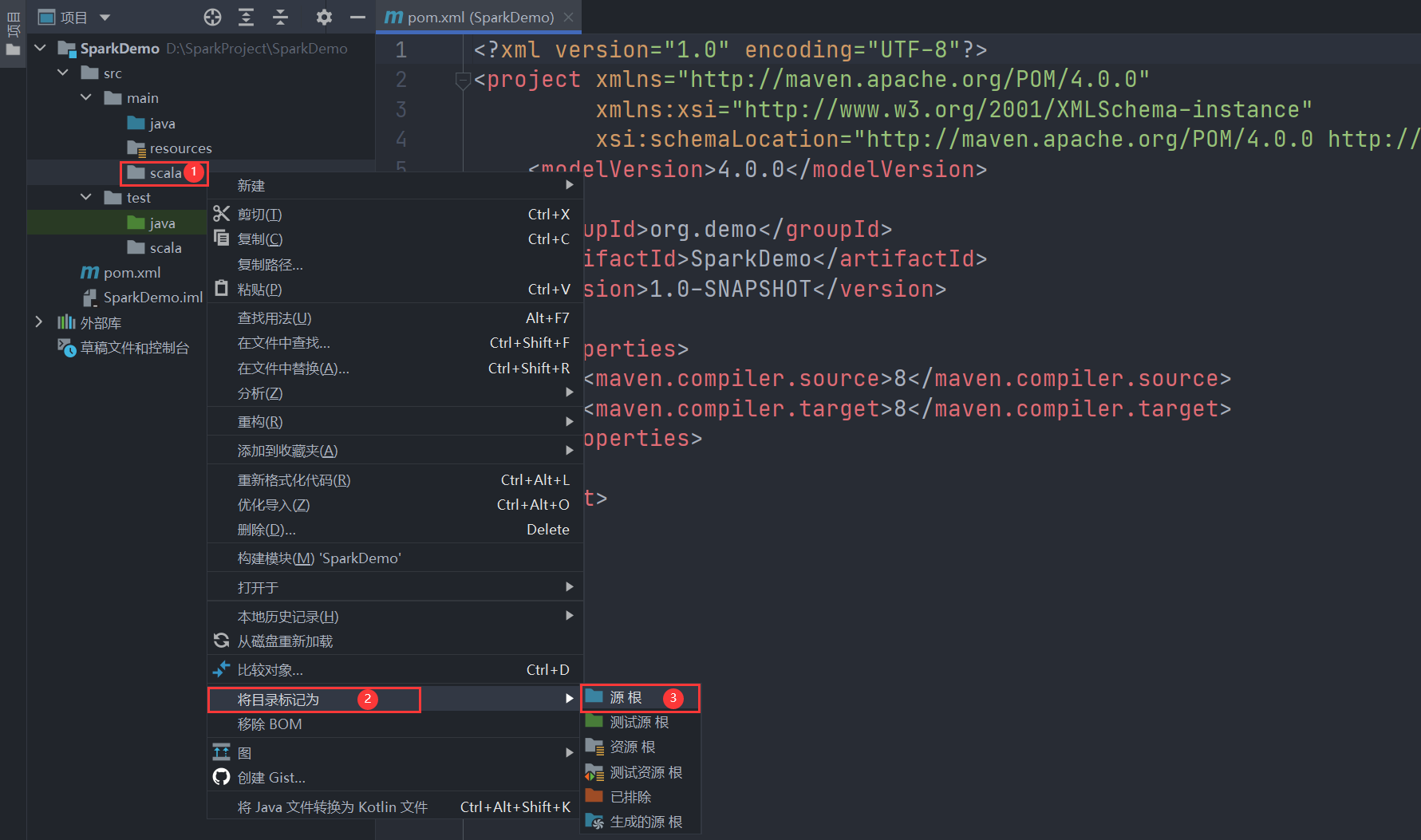Click the reload icon beside 从磁盘重新加载
Viewport: 1421px width, 840px height.
[221, 640]
